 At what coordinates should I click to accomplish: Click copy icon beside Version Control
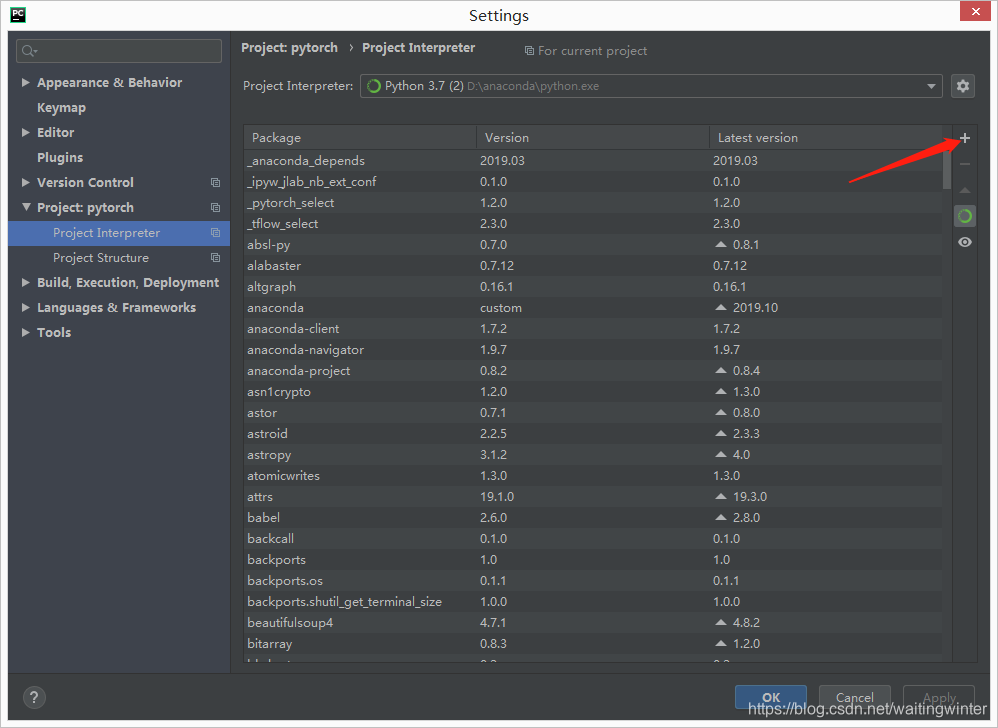[215, 183]
